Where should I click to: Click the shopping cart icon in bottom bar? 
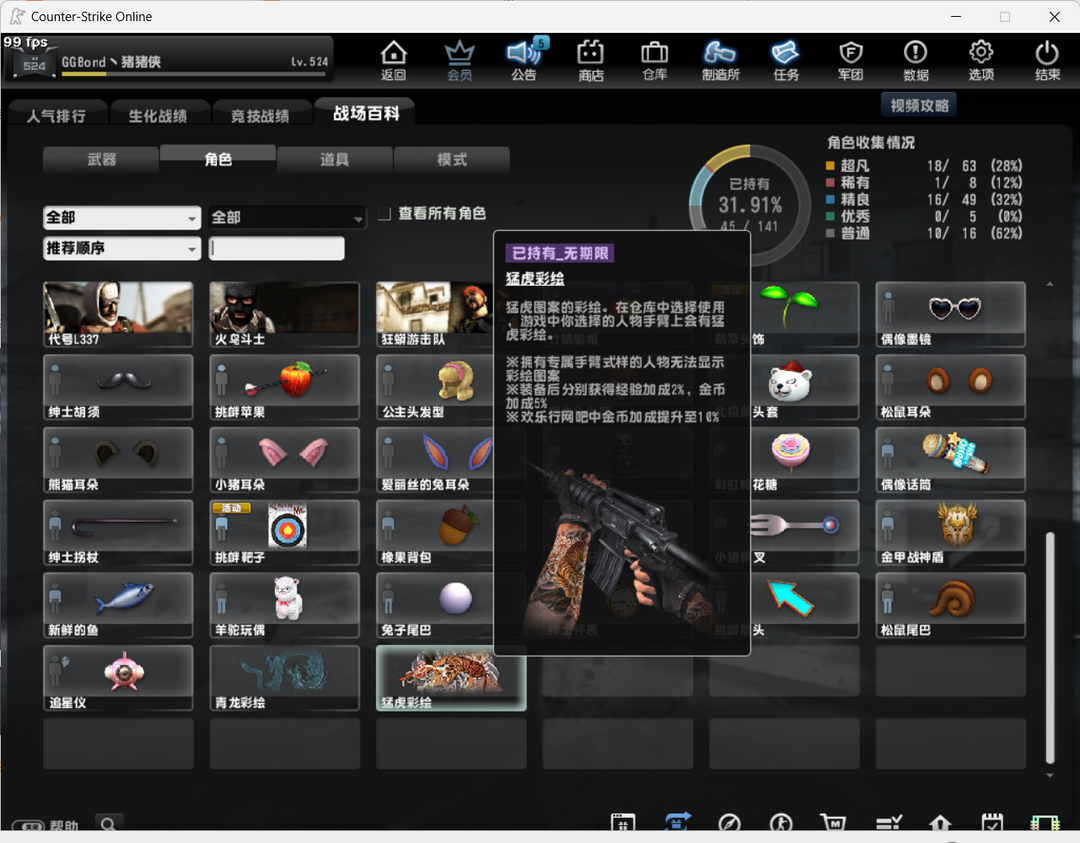(x=833, y=822)
